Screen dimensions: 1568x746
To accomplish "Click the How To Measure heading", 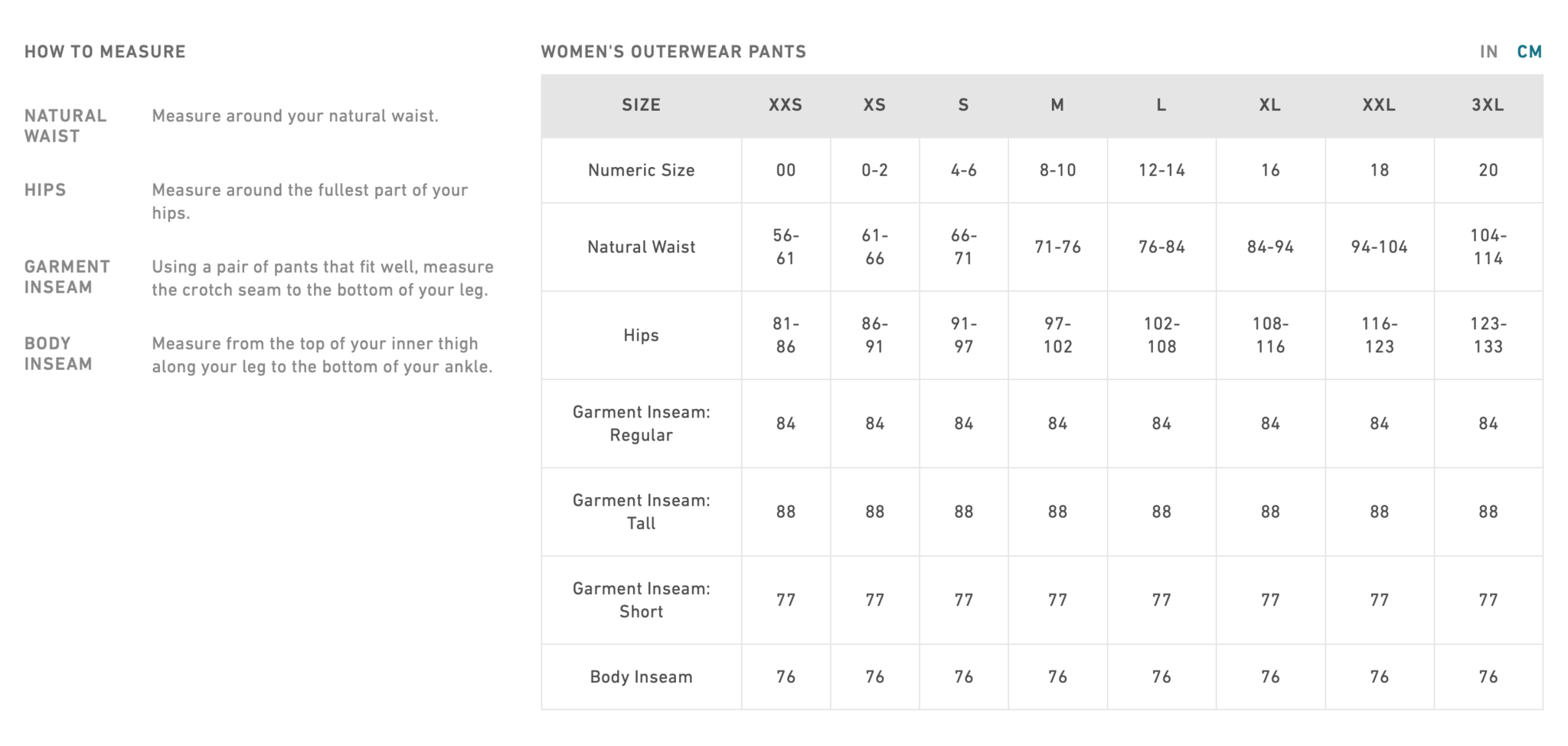I will coord(105,51).
